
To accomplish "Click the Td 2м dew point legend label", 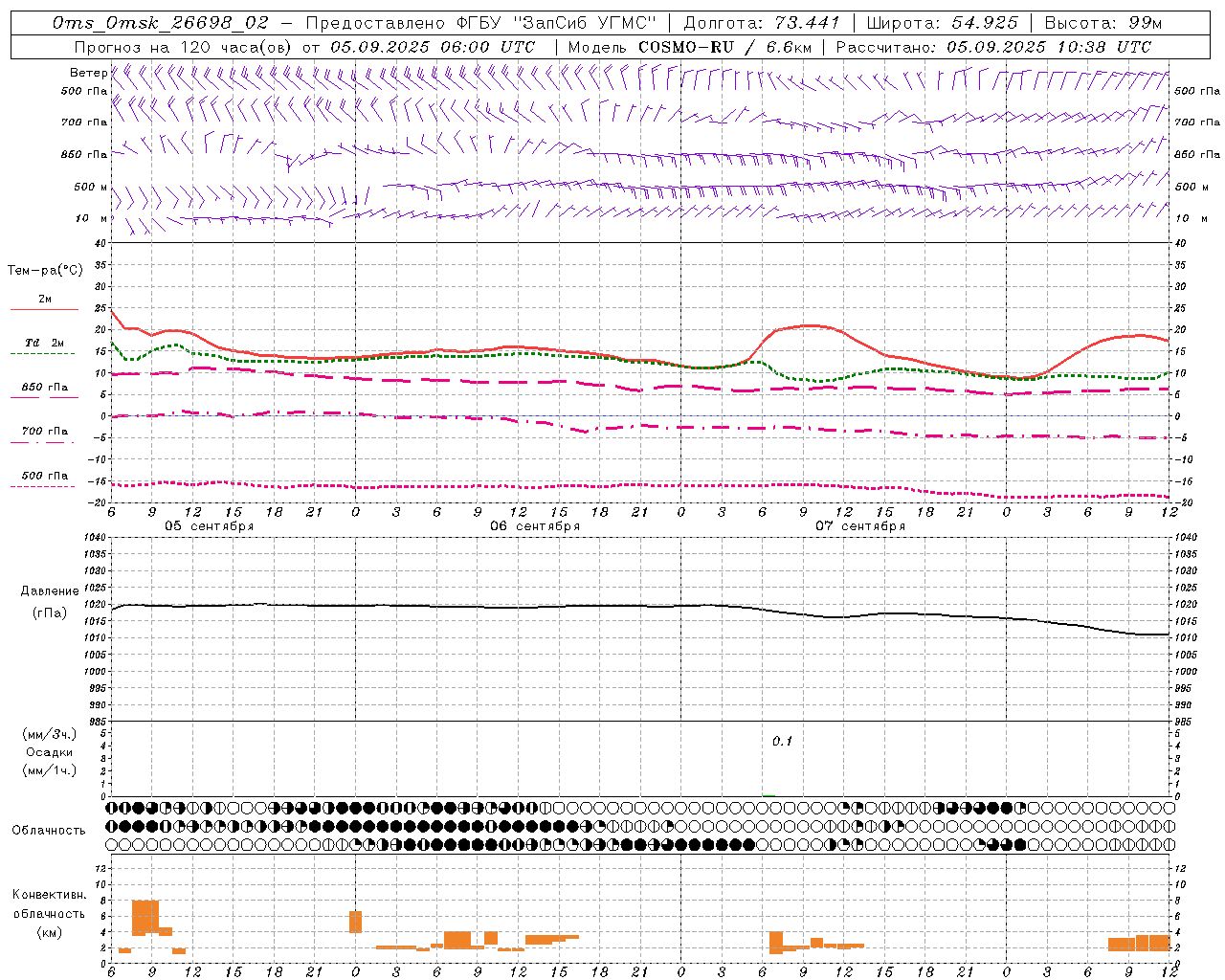I will click(44, 343).
